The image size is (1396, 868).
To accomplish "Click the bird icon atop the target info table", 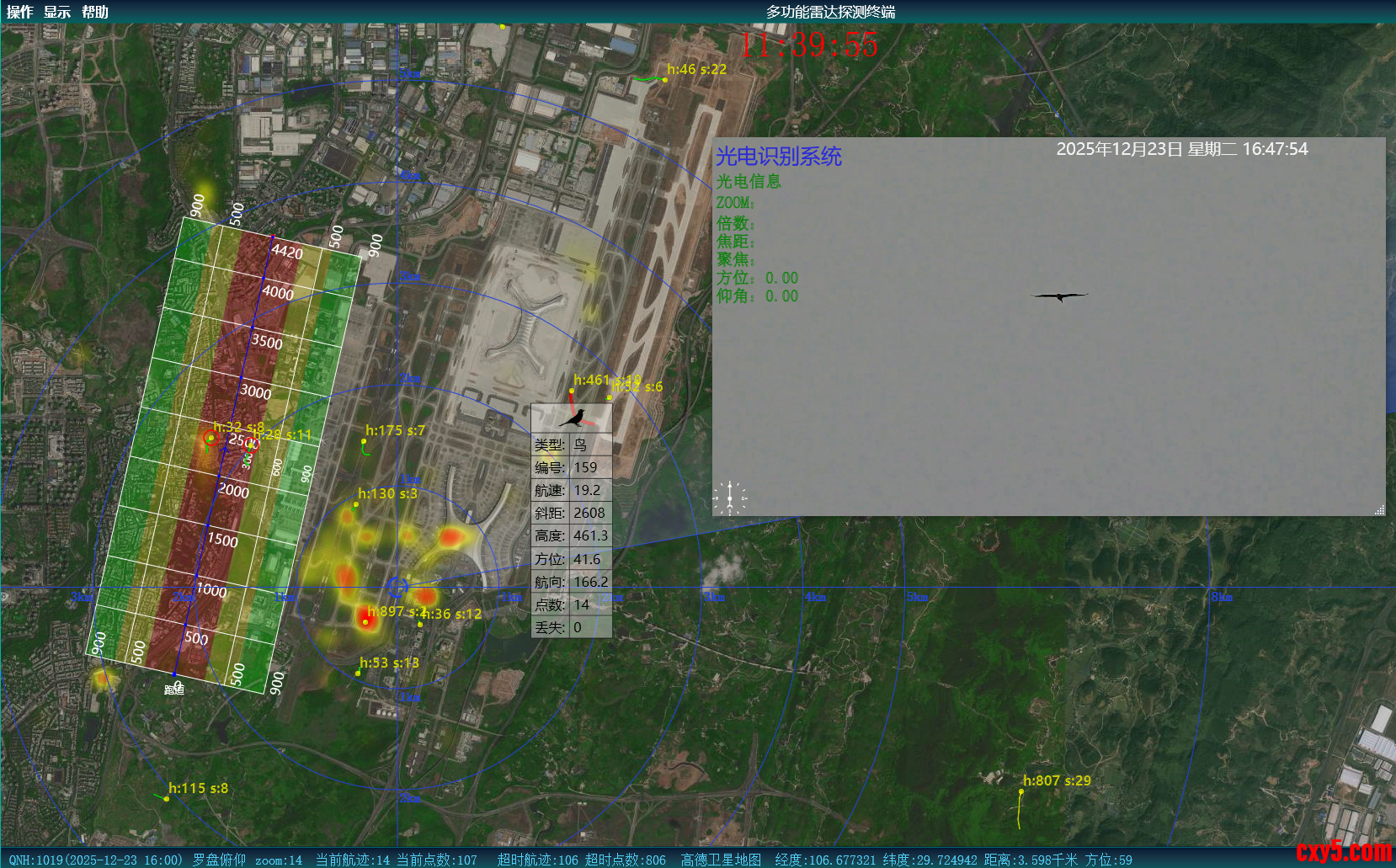I will pos(573,418).
